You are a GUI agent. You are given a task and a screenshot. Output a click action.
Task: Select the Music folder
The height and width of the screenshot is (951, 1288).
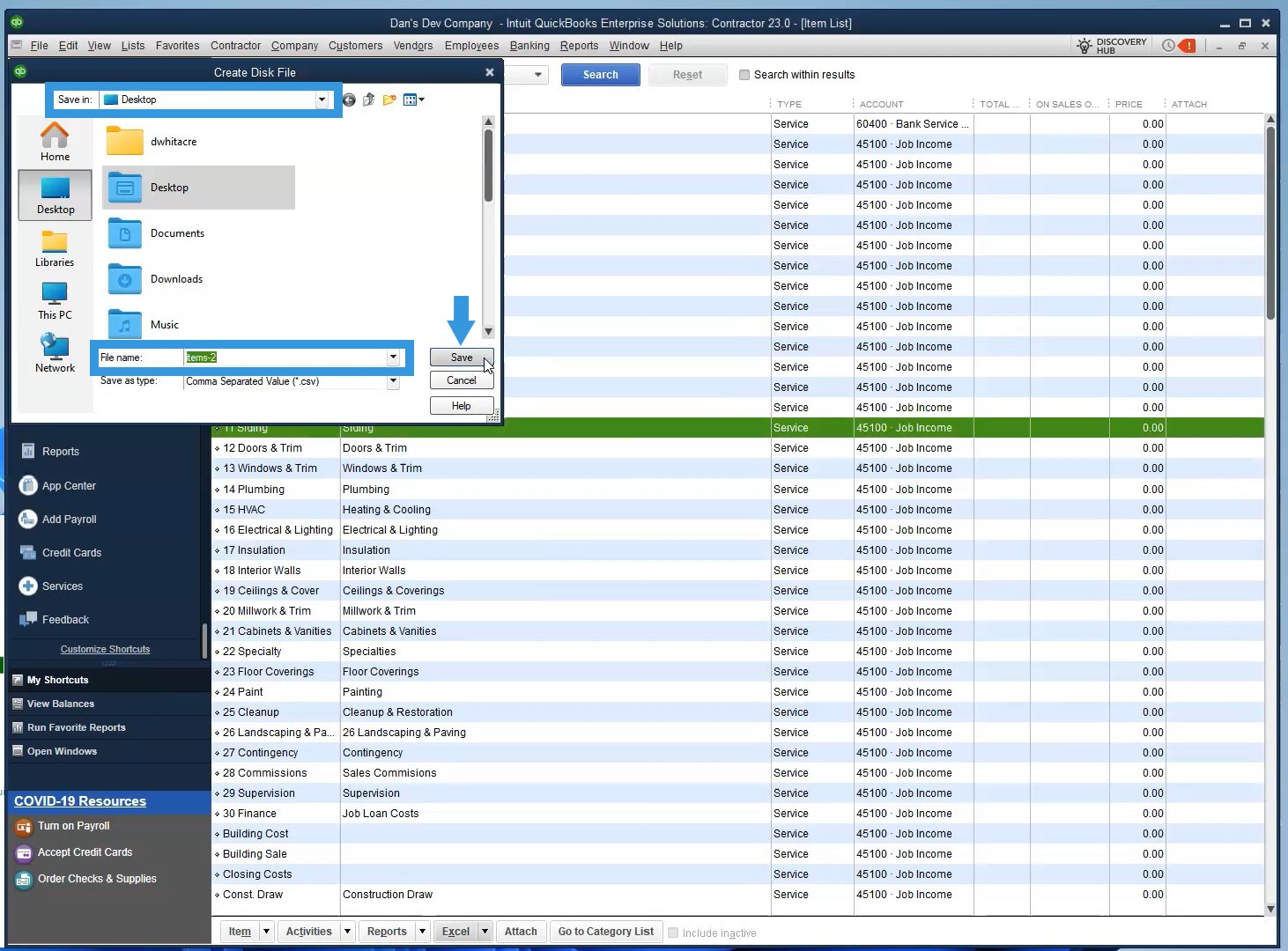[x=143, y=323]
